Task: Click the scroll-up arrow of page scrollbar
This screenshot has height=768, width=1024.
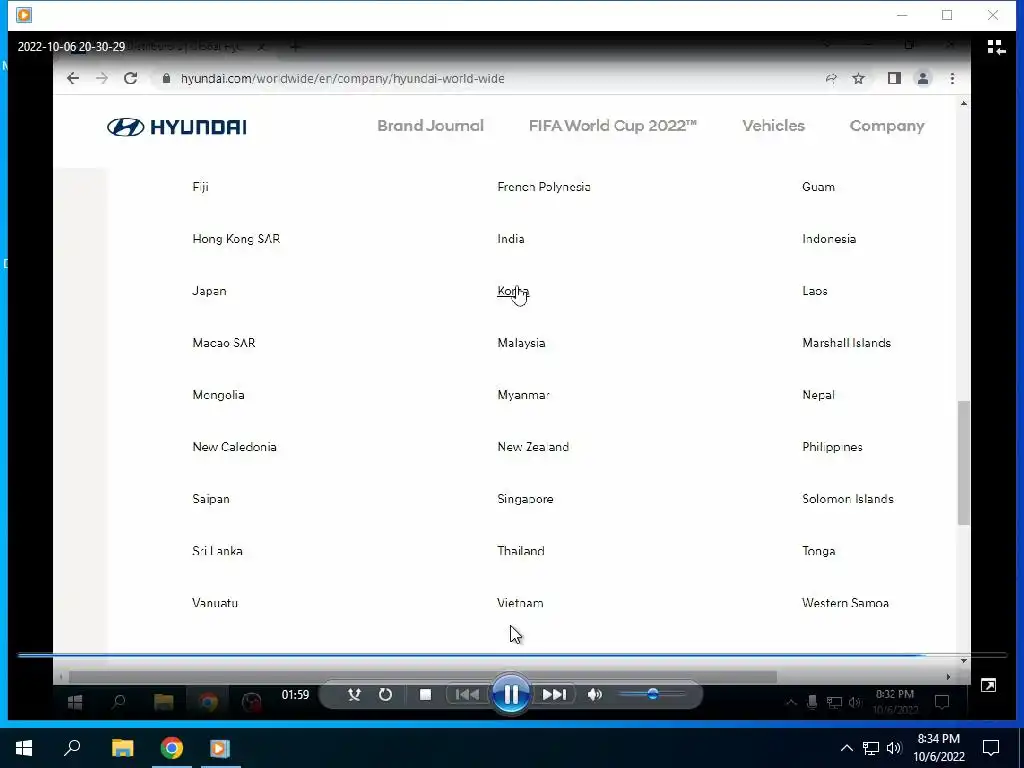Action: (x=964, y=103)
